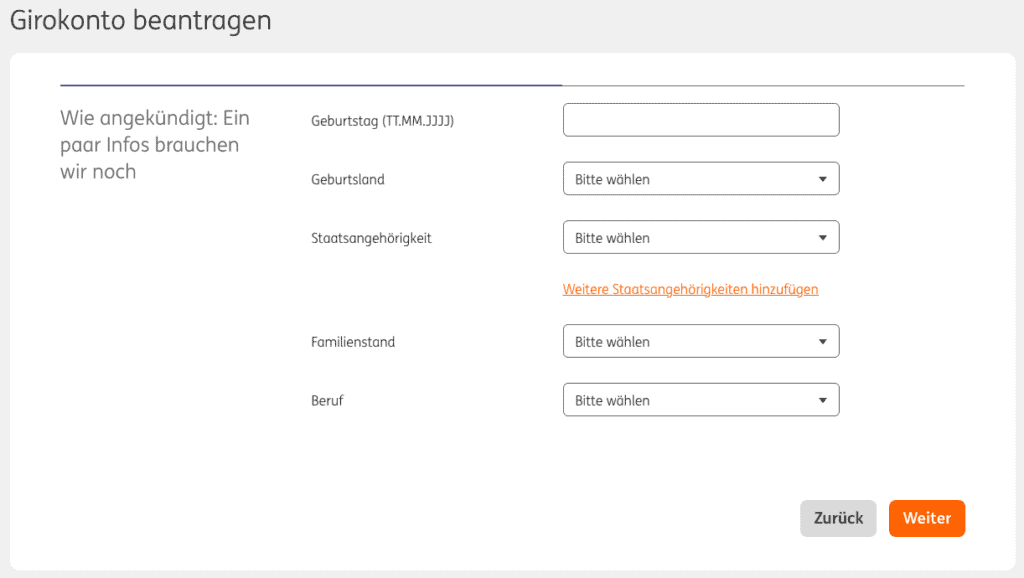Image resolution: width=1024 pixels, height=578 pixels.
Task: Click the Geburtstag date input field
Action: 700,120
